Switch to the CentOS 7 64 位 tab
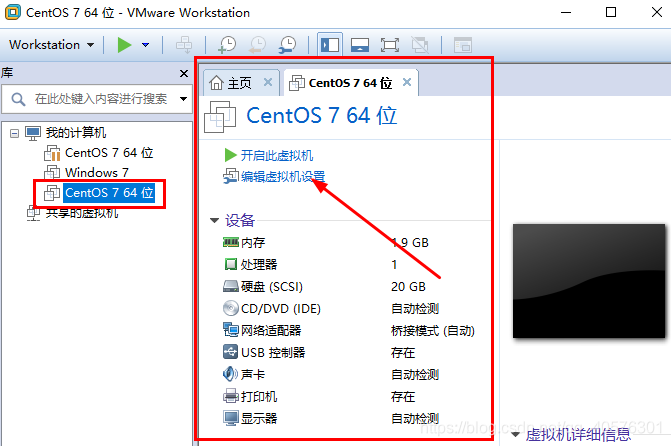Viewport: 671px width, 446px height. pyautogui.click(x=350, y=83)
